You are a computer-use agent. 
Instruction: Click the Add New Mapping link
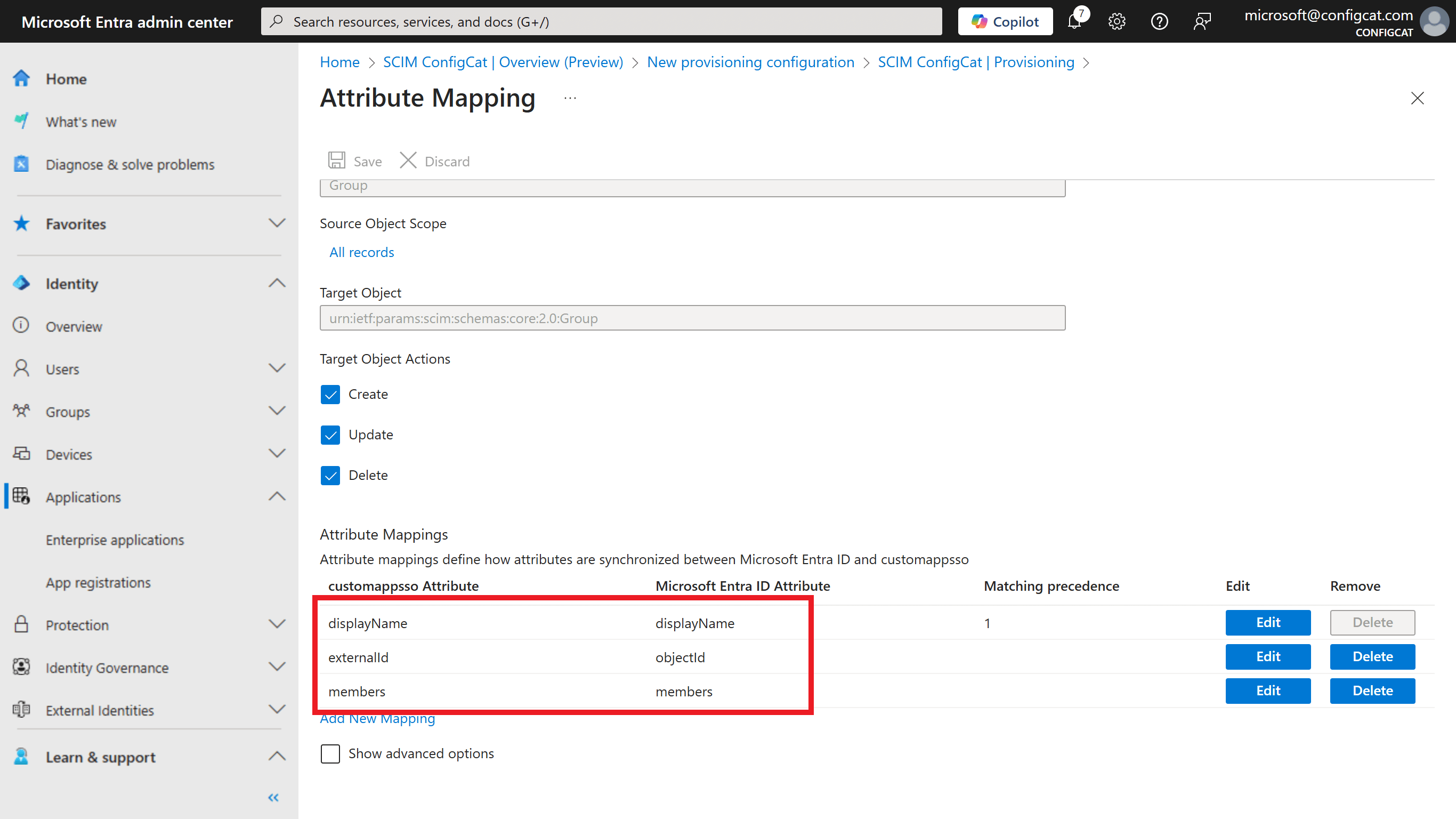tap(377, 718)
